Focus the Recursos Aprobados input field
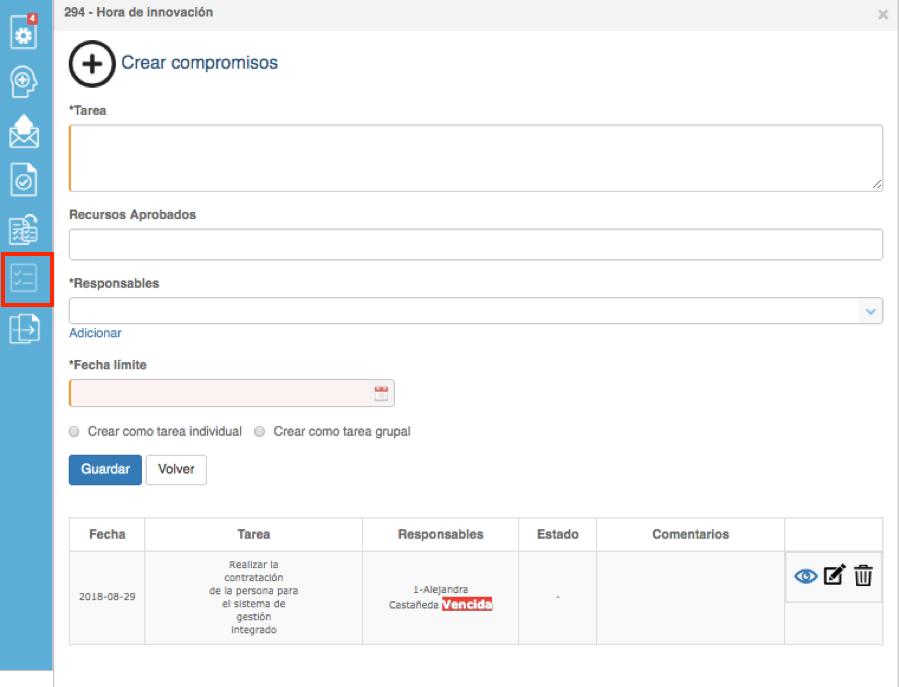Image resolution: width=899 pixels, height=687 pixels. [x=476, y=244]
